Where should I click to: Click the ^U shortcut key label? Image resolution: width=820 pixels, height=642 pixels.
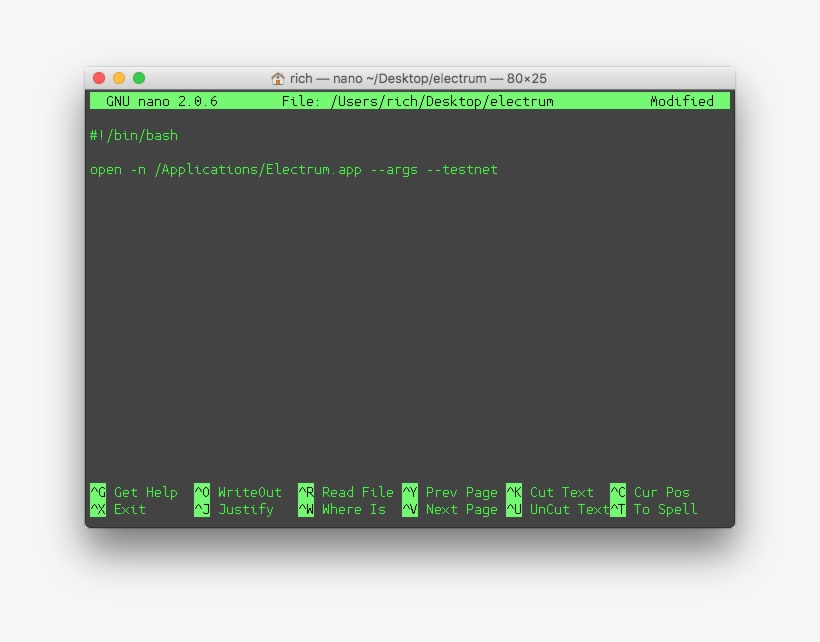pyautogui.click(x=514, y=509)
